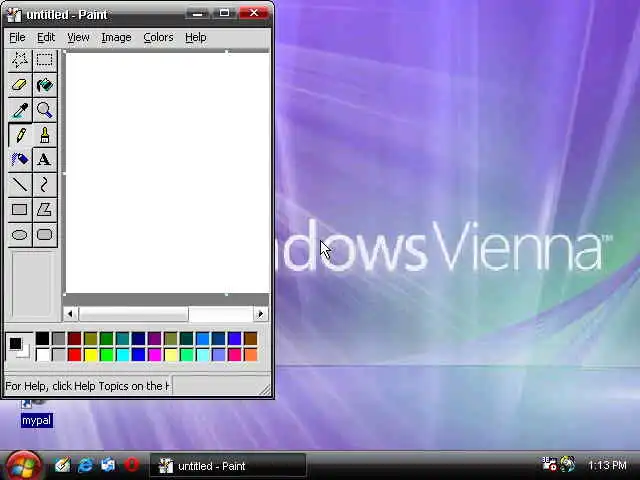The height and width of the screenshot is (480, 640).
Task: Click the notepad pencil quick launch icon
Action: 62,465
